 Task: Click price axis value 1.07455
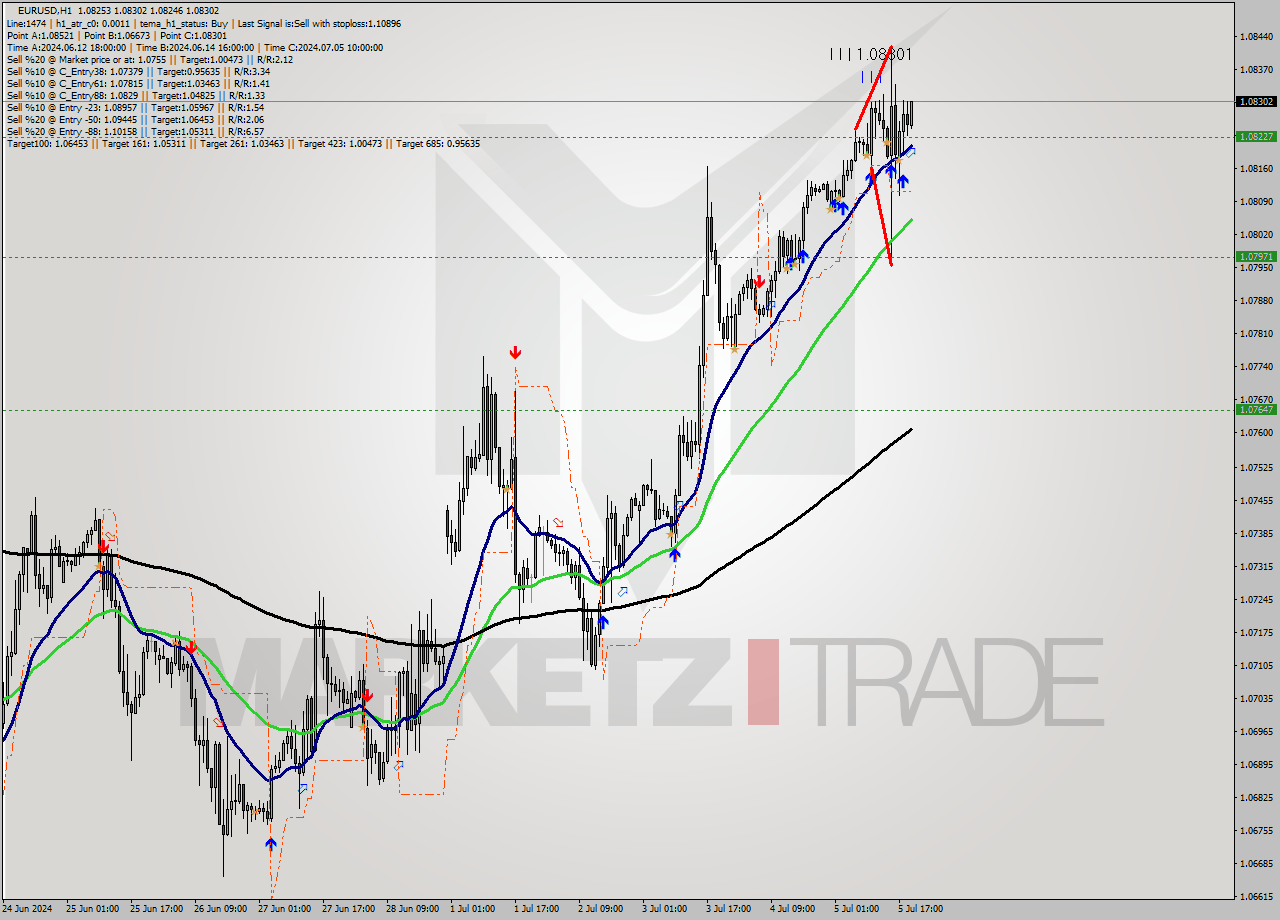pos(1256,500)
